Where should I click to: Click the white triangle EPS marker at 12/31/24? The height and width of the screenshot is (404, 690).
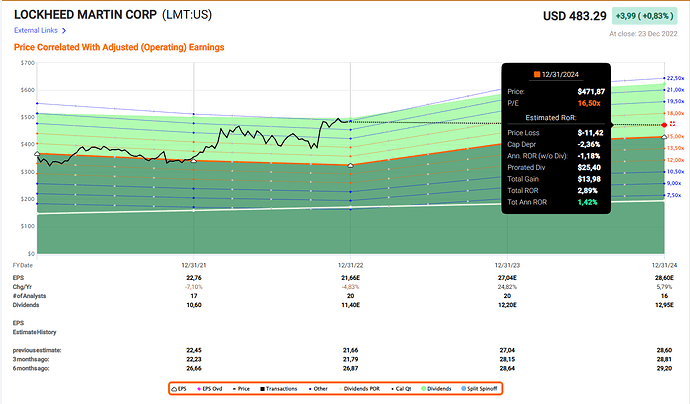point(664,136)
